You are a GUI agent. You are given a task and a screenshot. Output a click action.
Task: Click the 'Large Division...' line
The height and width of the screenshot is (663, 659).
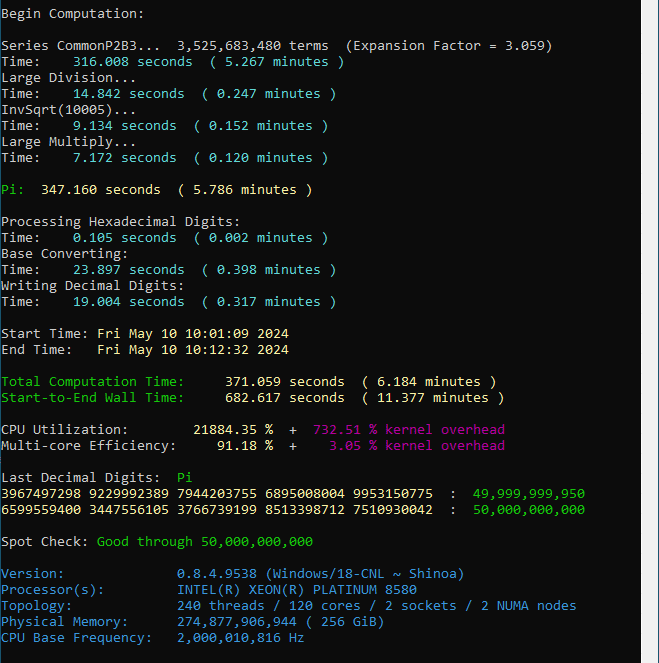[68, 78]
